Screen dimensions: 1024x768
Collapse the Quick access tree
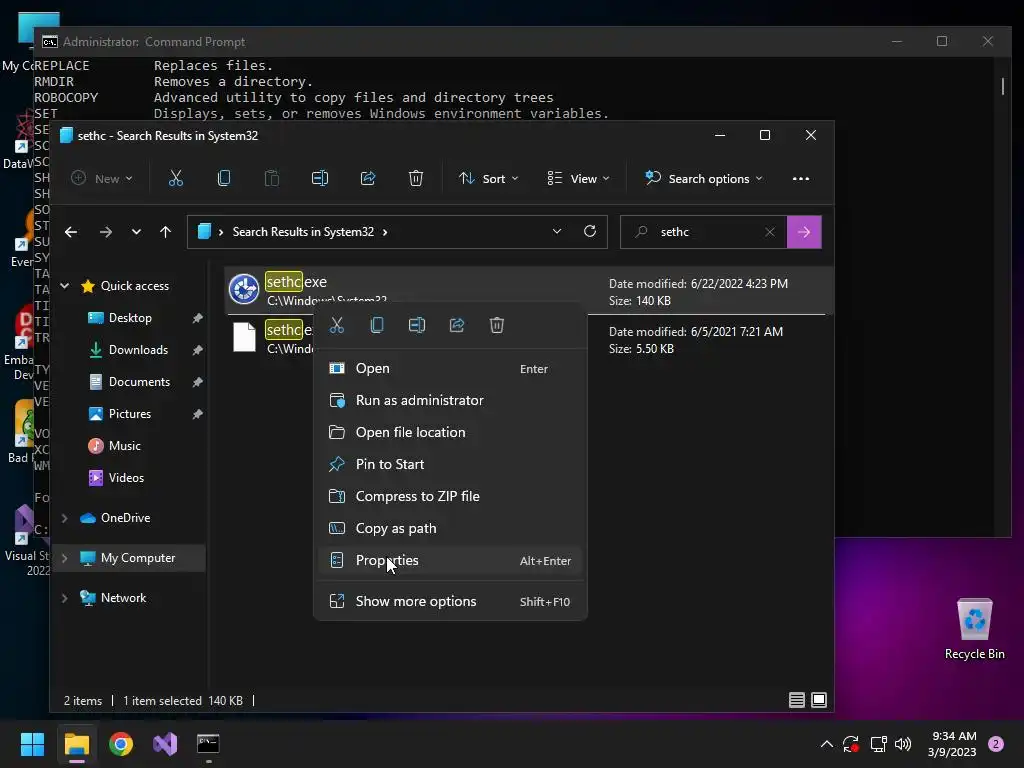click(65, 285)
